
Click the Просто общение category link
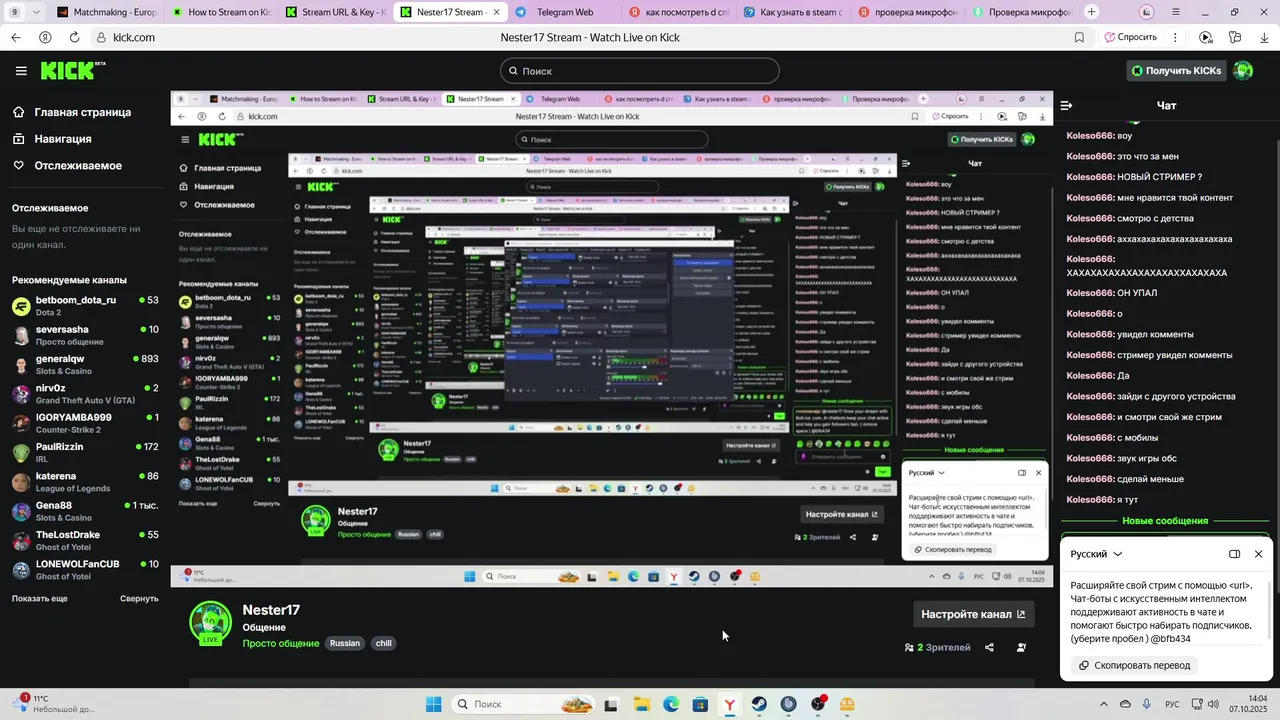tap(281, 643)
